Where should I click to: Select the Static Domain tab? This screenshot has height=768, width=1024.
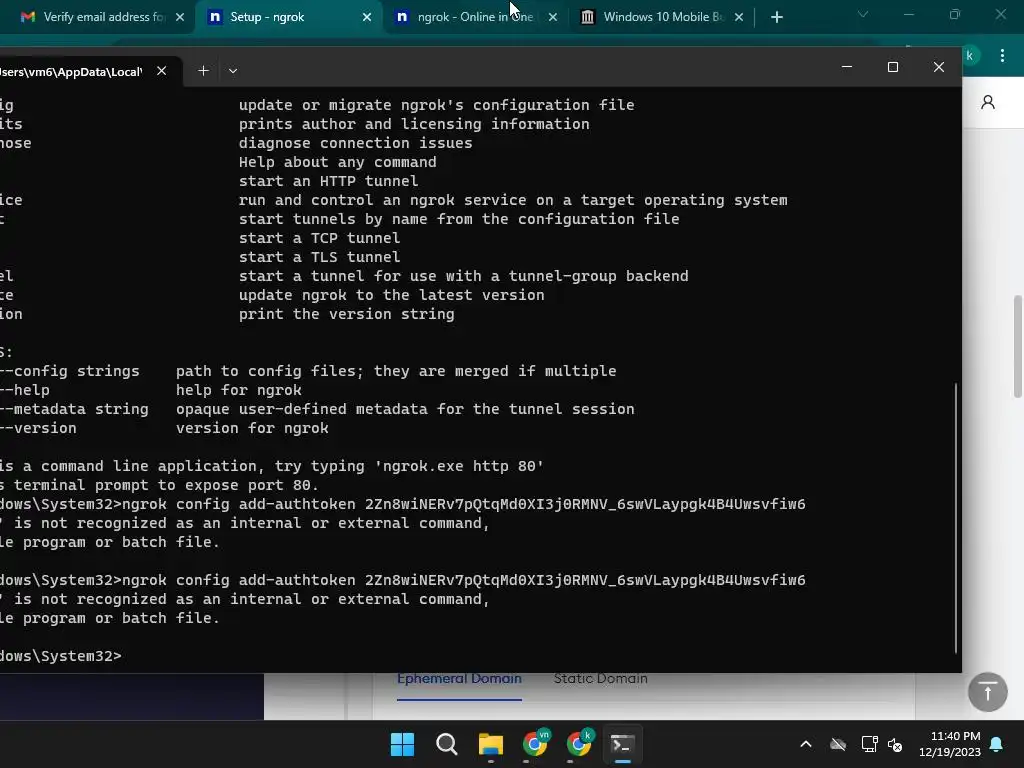600,679
